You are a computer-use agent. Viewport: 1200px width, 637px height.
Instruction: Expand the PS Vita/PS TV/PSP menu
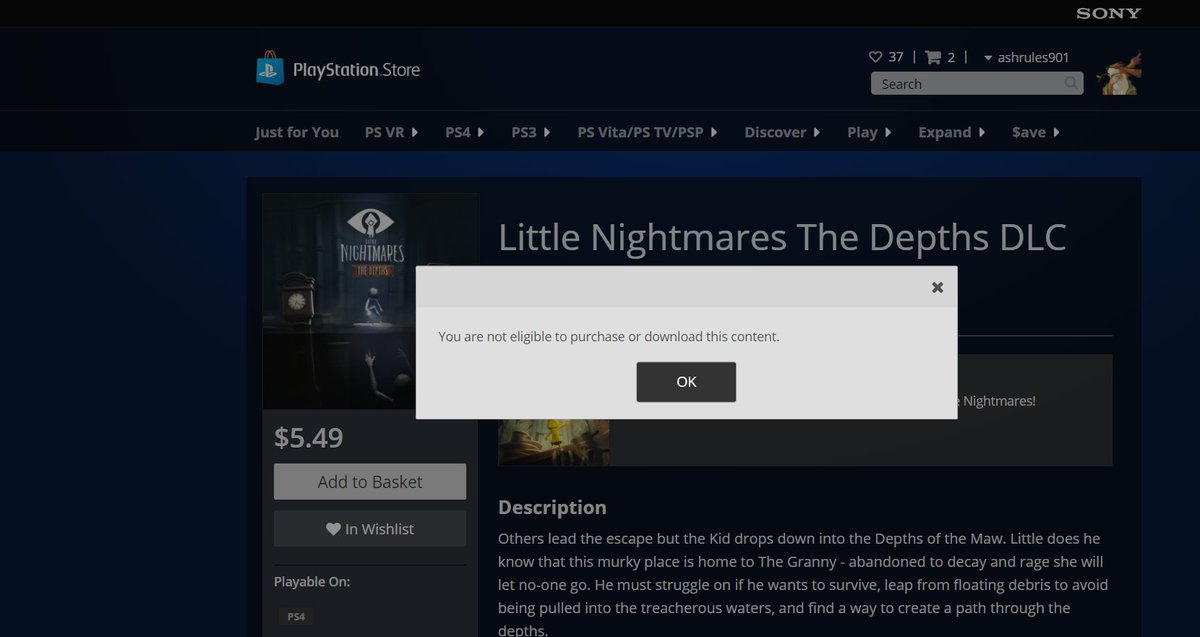click(x=647, y=132)
